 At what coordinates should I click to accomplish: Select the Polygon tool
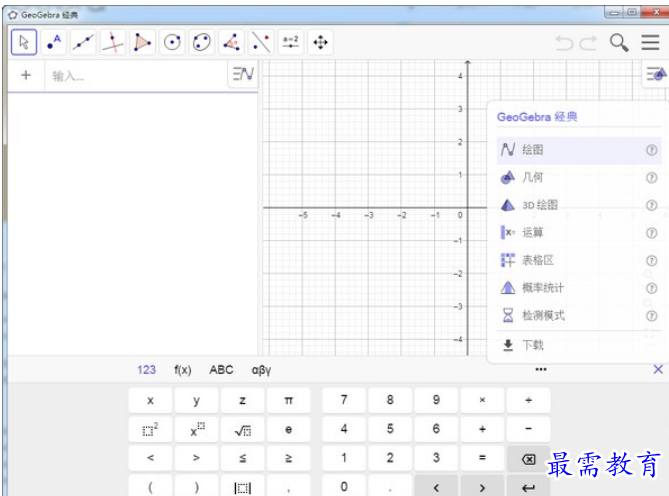pyautogui.click(x=142, y=42)
